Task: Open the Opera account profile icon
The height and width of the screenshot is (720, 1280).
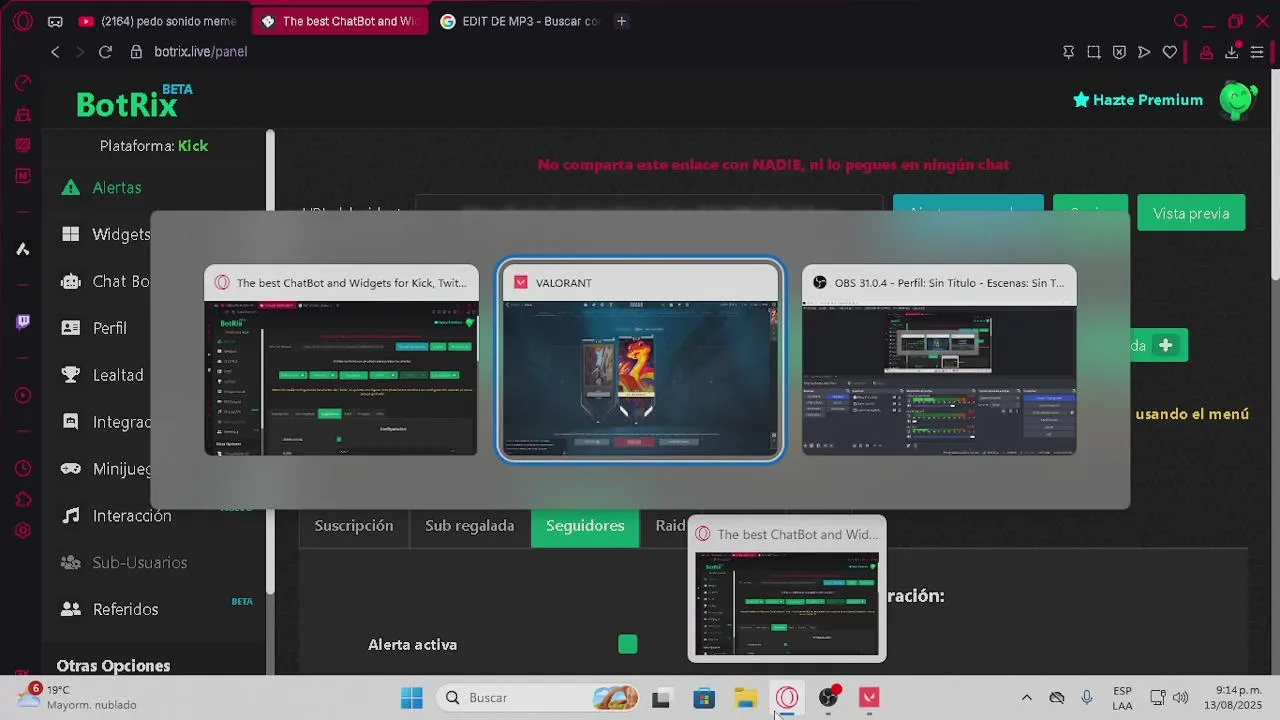Action: [1206, 52]
